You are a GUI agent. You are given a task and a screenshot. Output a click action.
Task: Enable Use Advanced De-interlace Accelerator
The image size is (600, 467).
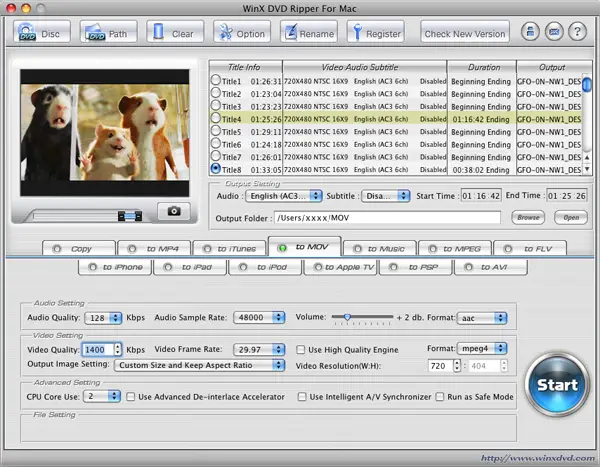[x=130, y=397]
